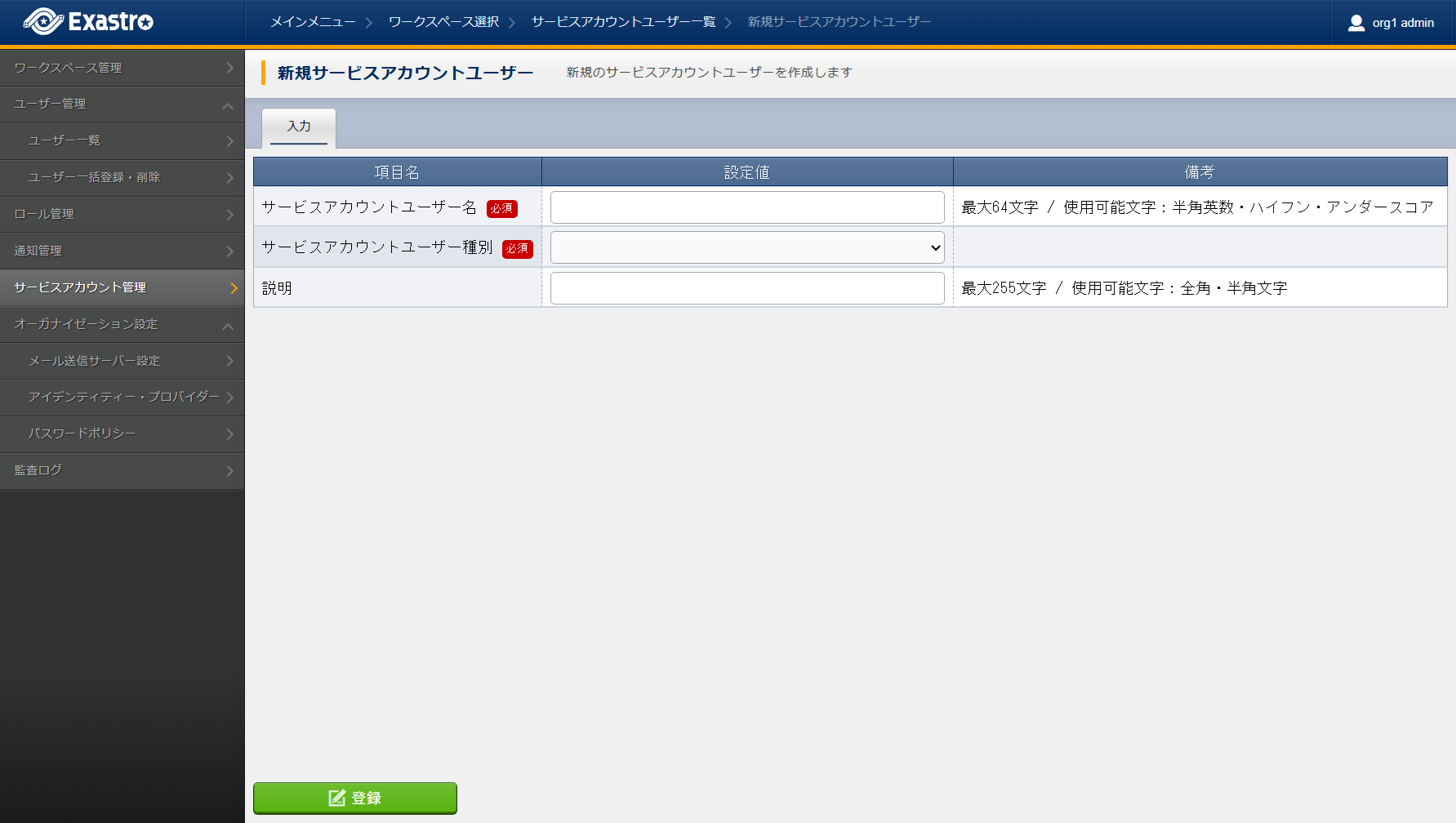The width and height of the screenshot is (1456, 823).
Task: Go to メインメニュー breadcrumb link
Action: (313, 22)
